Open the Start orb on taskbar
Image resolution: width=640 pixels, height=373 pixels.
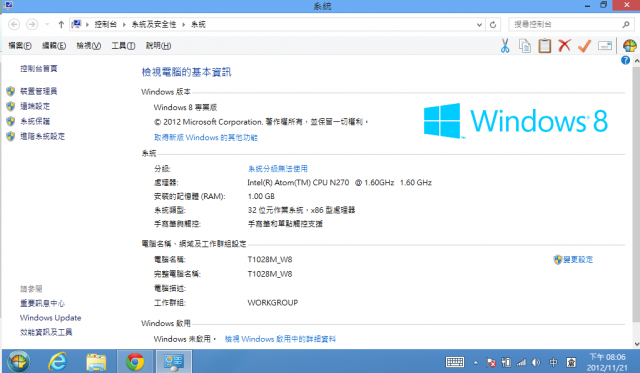[18, 362]
